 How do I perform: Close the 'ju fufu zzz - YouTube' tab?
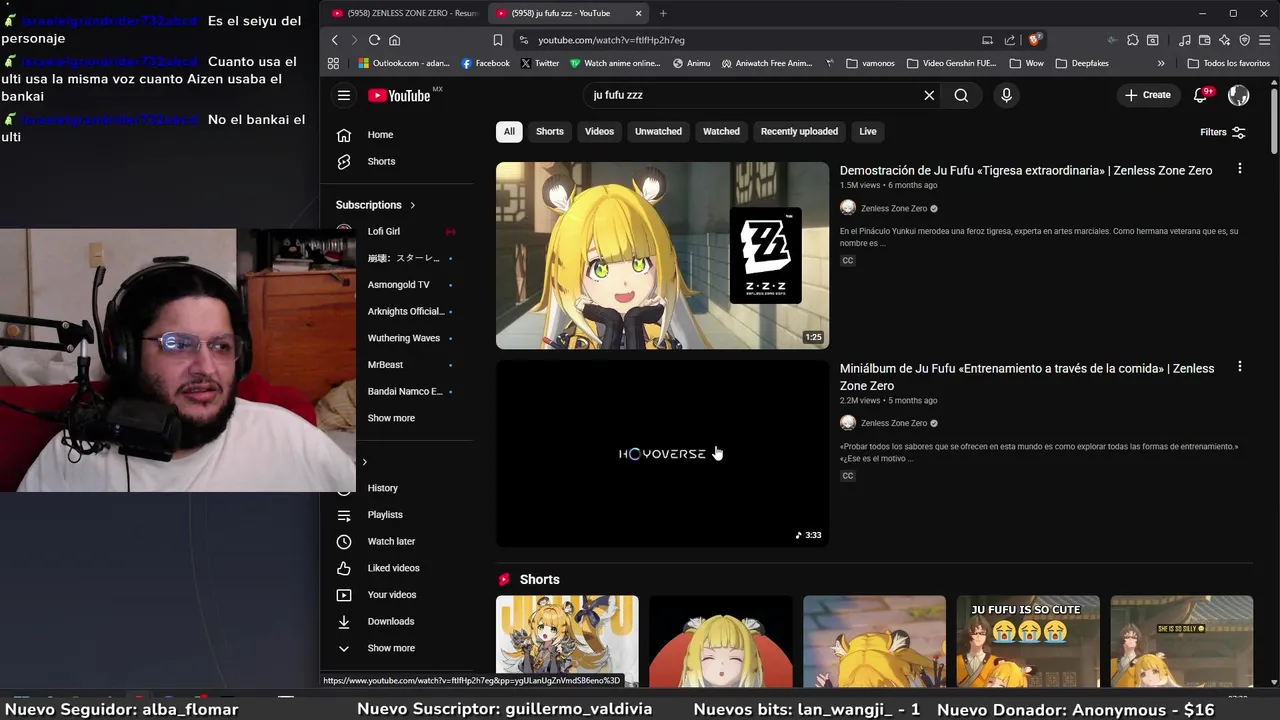[x=638, y=13]
